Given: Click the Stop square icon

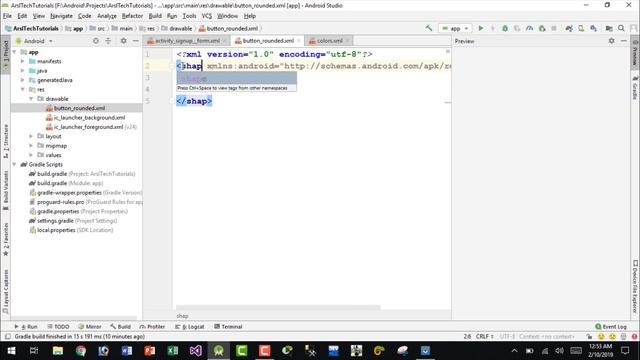Looking at the screenshot, I should tap(554, 28).
